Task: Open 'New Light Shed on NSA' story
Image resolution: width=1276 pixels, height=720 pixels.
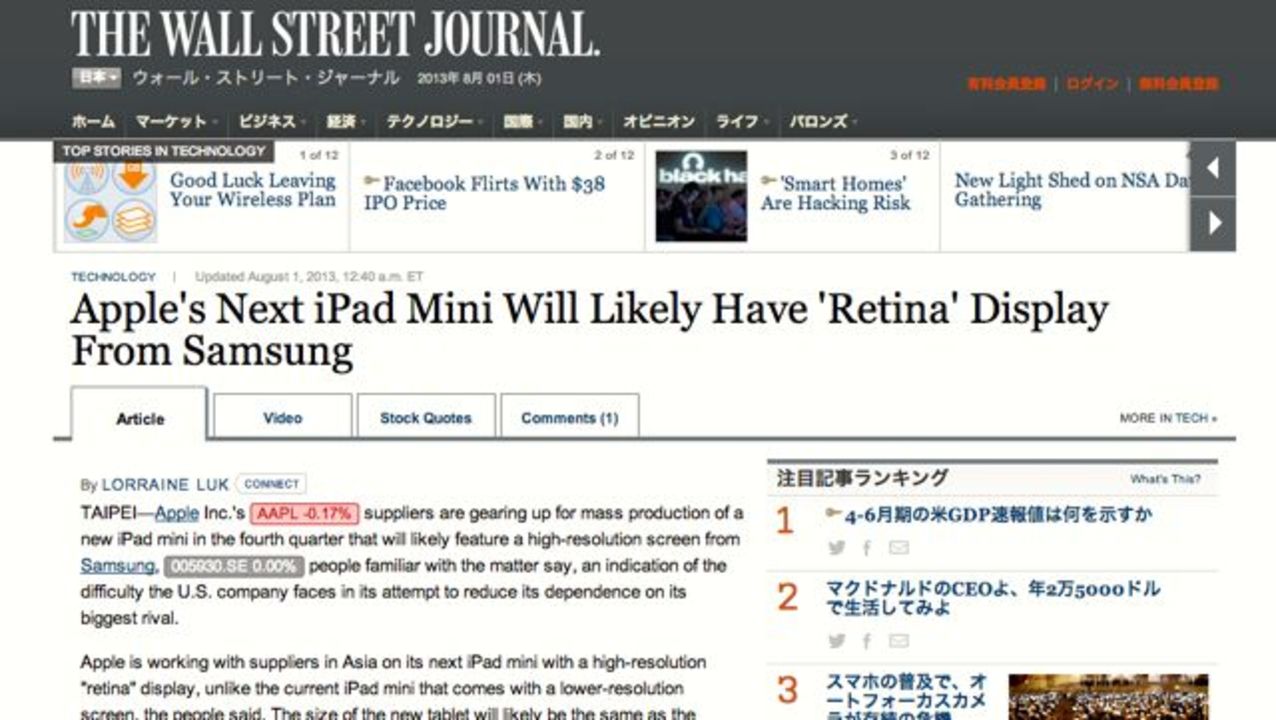Action: (x=1072, y=190)
